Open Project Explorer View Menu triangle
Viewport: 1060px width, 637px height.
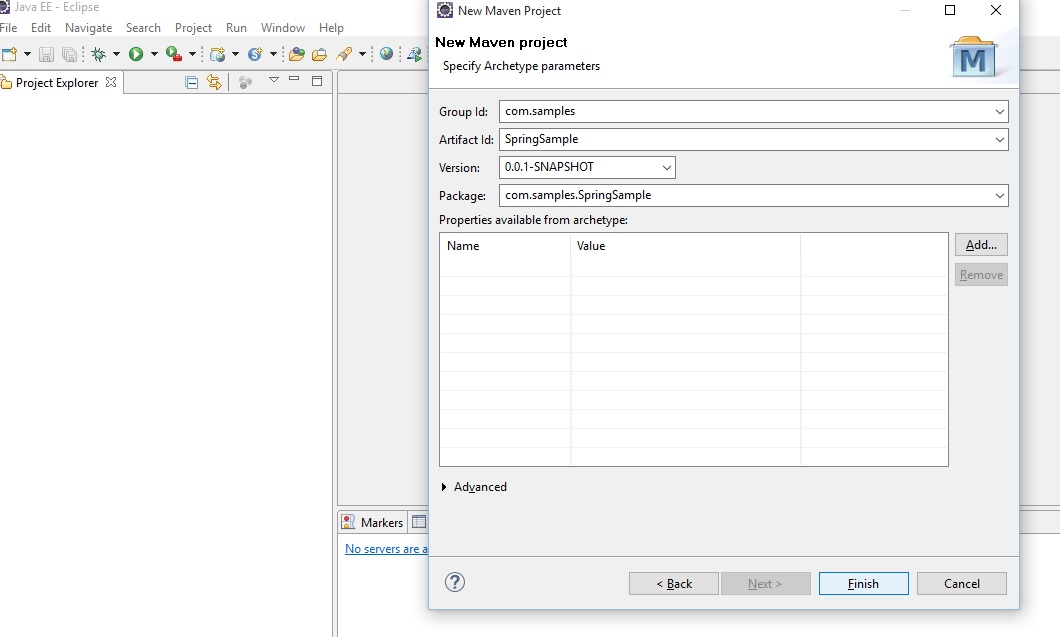point(273,80)
